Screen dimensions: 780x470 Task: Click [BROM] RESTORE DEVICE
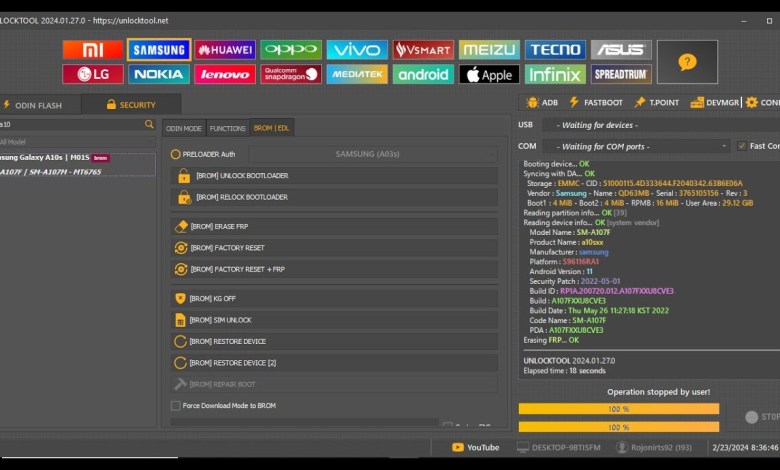click(x=334, y=341)
